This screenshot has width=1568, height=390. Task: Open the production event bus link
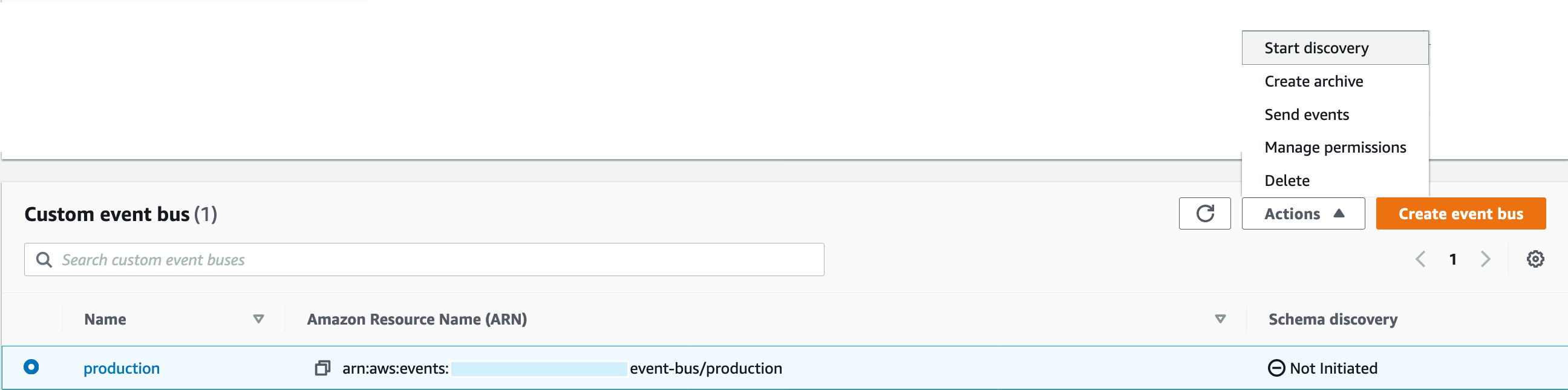coord(121,368)
